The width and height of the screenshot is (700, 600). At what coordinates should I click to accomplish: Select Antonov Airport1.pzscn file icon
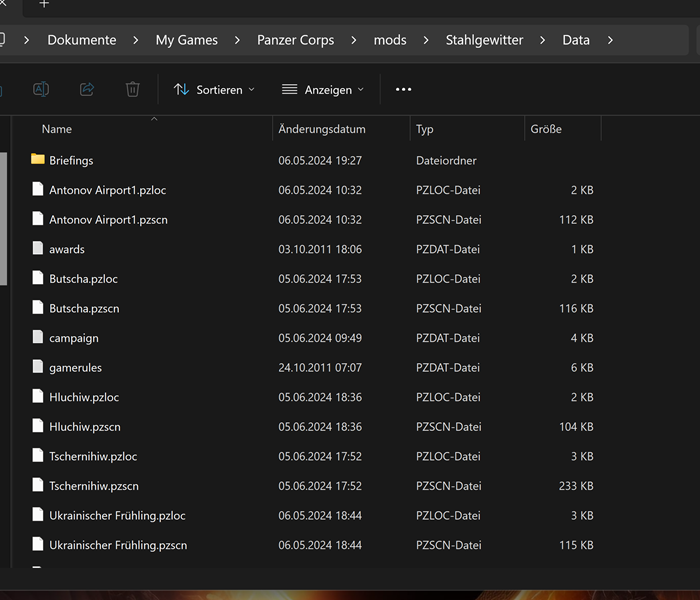pos(38,219)
